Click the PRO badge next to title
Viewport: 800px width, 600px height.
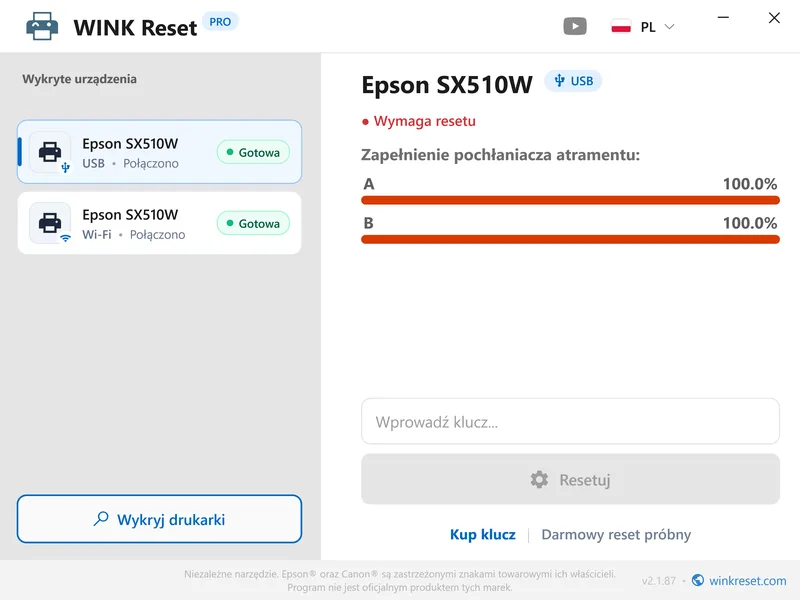coord(220,22)
